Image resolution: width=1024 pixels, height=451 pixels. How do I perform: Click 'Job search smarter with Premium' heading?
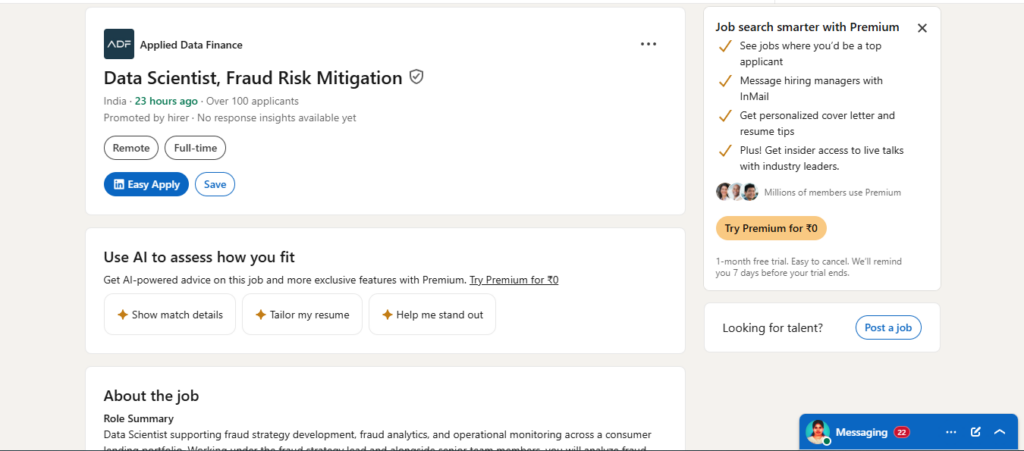(807, 27)
